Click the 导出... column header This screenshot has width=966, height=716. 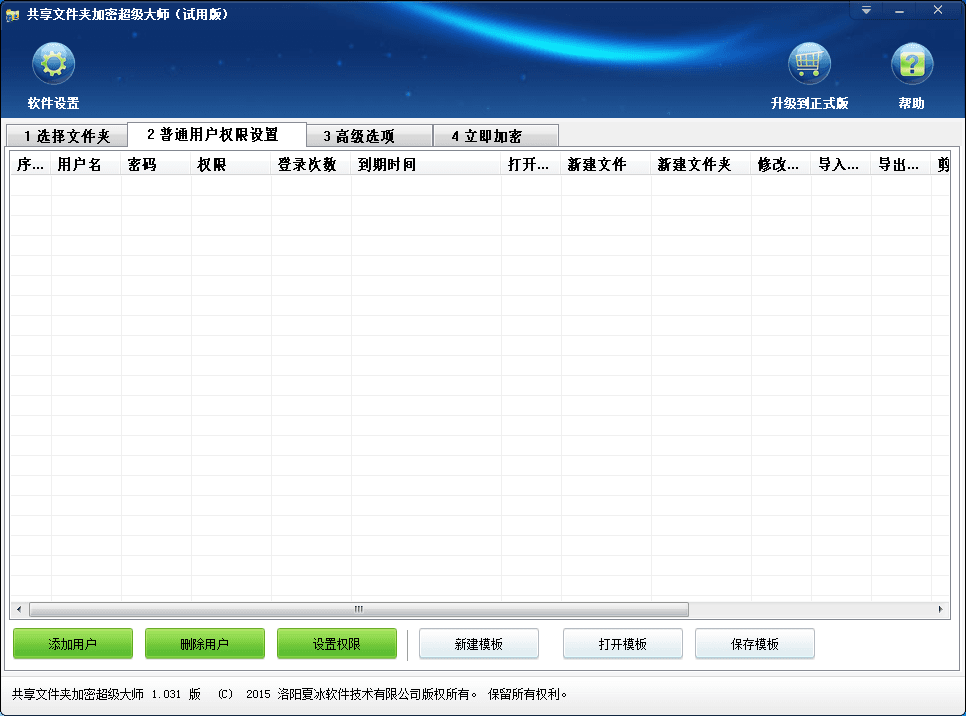[901, 165]
